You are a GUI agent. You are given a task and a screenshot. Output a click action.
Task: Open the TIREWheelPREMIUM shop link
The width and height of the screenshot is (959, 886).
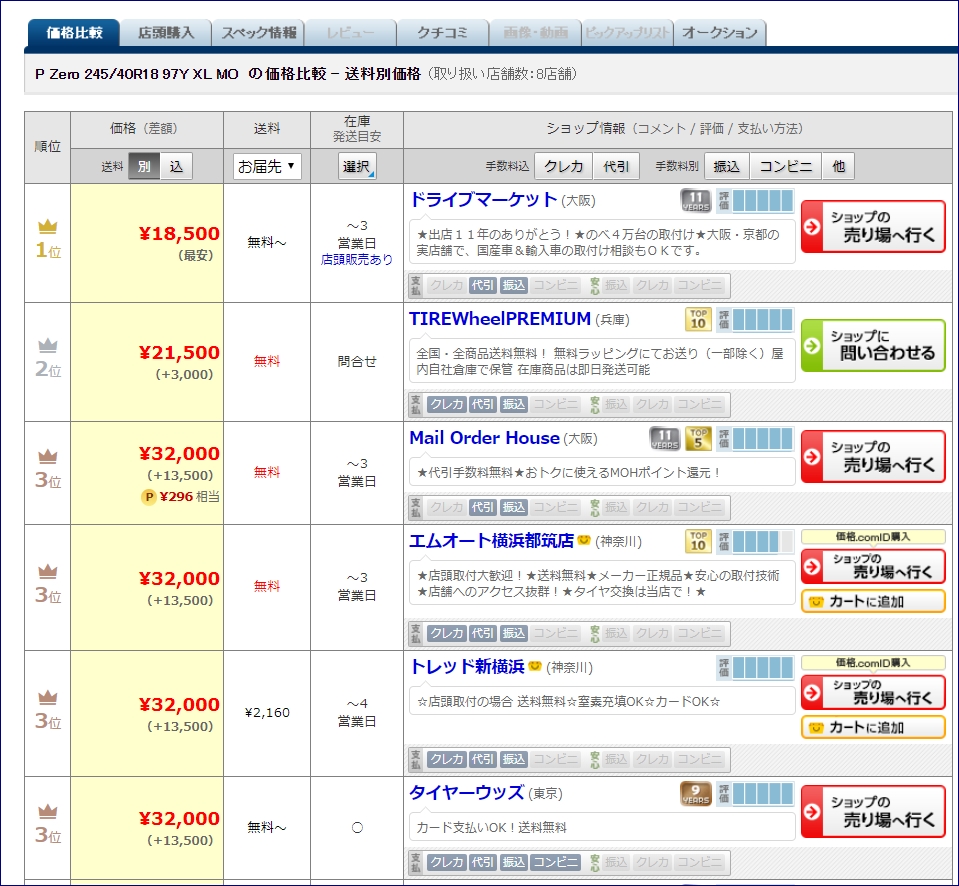tap(500, 319)
